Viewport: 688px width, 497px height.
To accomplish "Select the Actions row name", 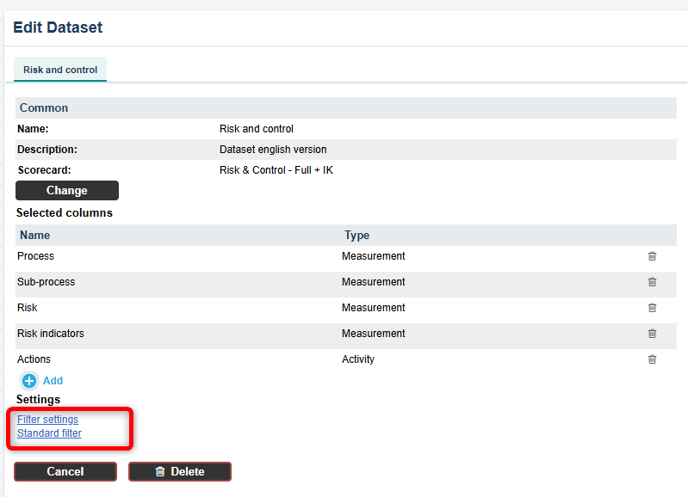I will 34,360.
